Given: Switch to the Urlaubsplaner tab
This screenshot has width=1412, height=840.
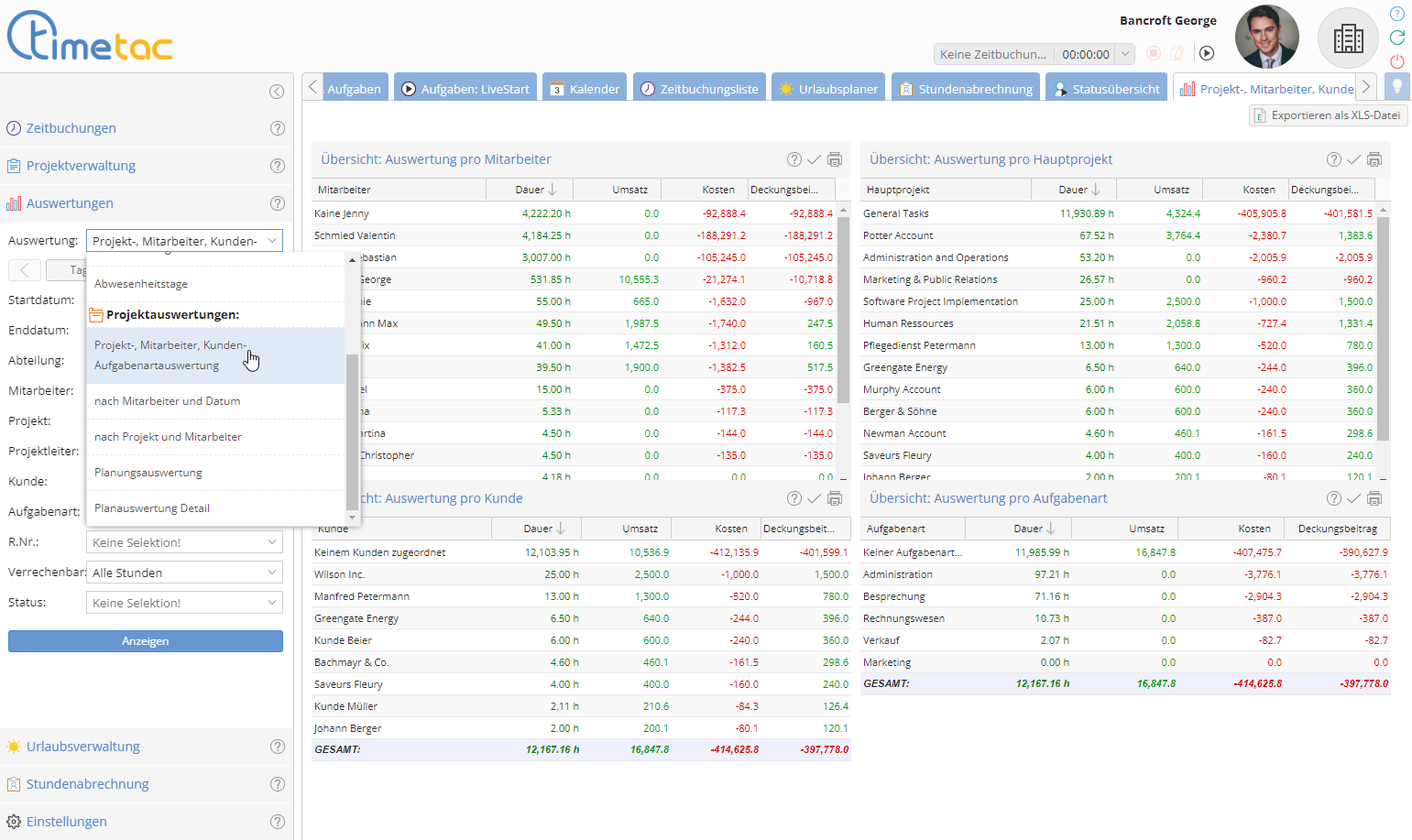Looking at the screenshot, I should point(828,89).
